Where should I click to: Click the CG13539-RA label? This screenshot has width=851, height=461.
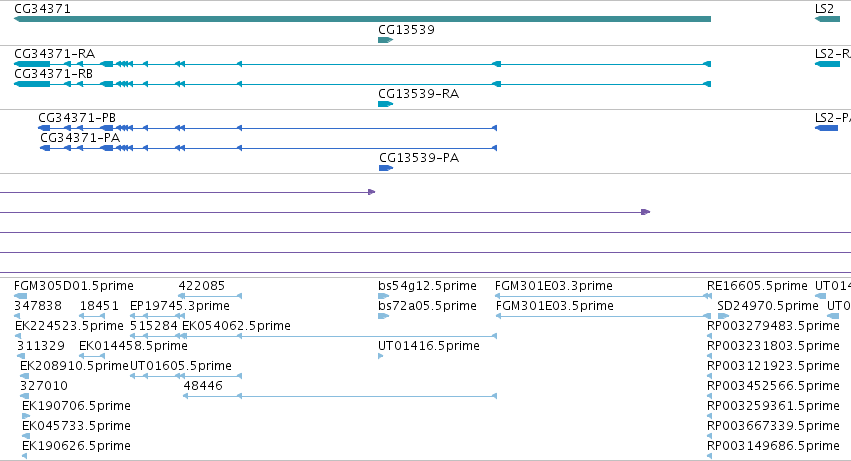418,94
